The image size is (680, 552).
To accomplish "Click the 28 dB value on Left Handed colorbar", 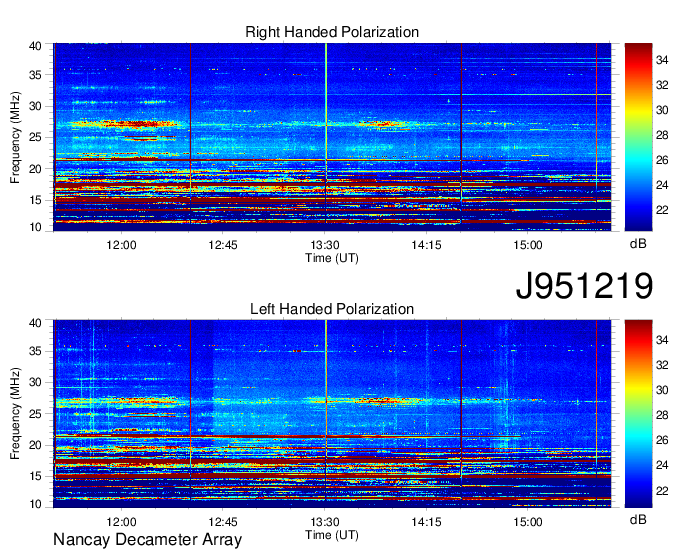I will pyautogui.click(x=662, y=415).
